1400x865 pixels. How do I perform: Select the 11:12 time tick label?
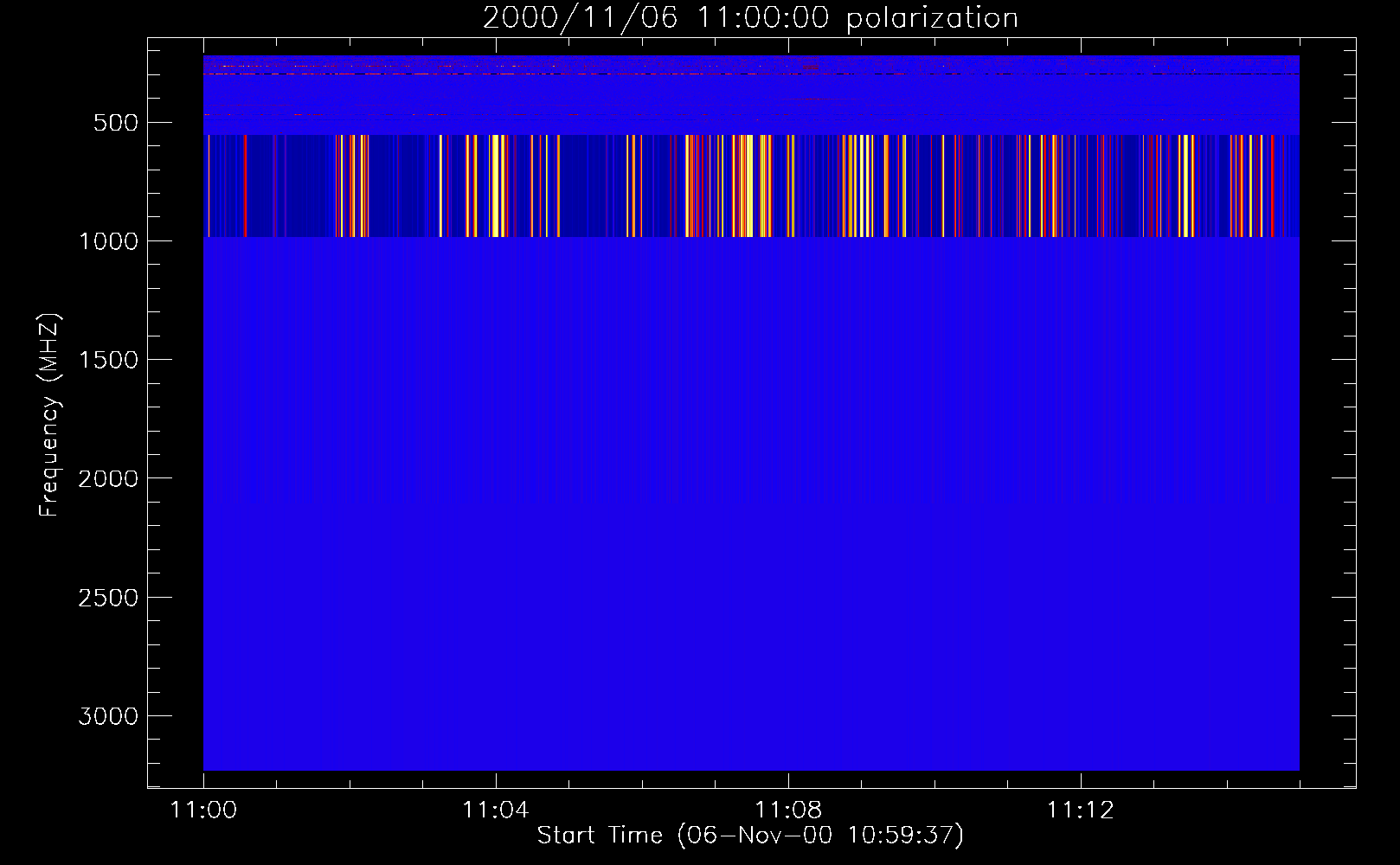1080,811
